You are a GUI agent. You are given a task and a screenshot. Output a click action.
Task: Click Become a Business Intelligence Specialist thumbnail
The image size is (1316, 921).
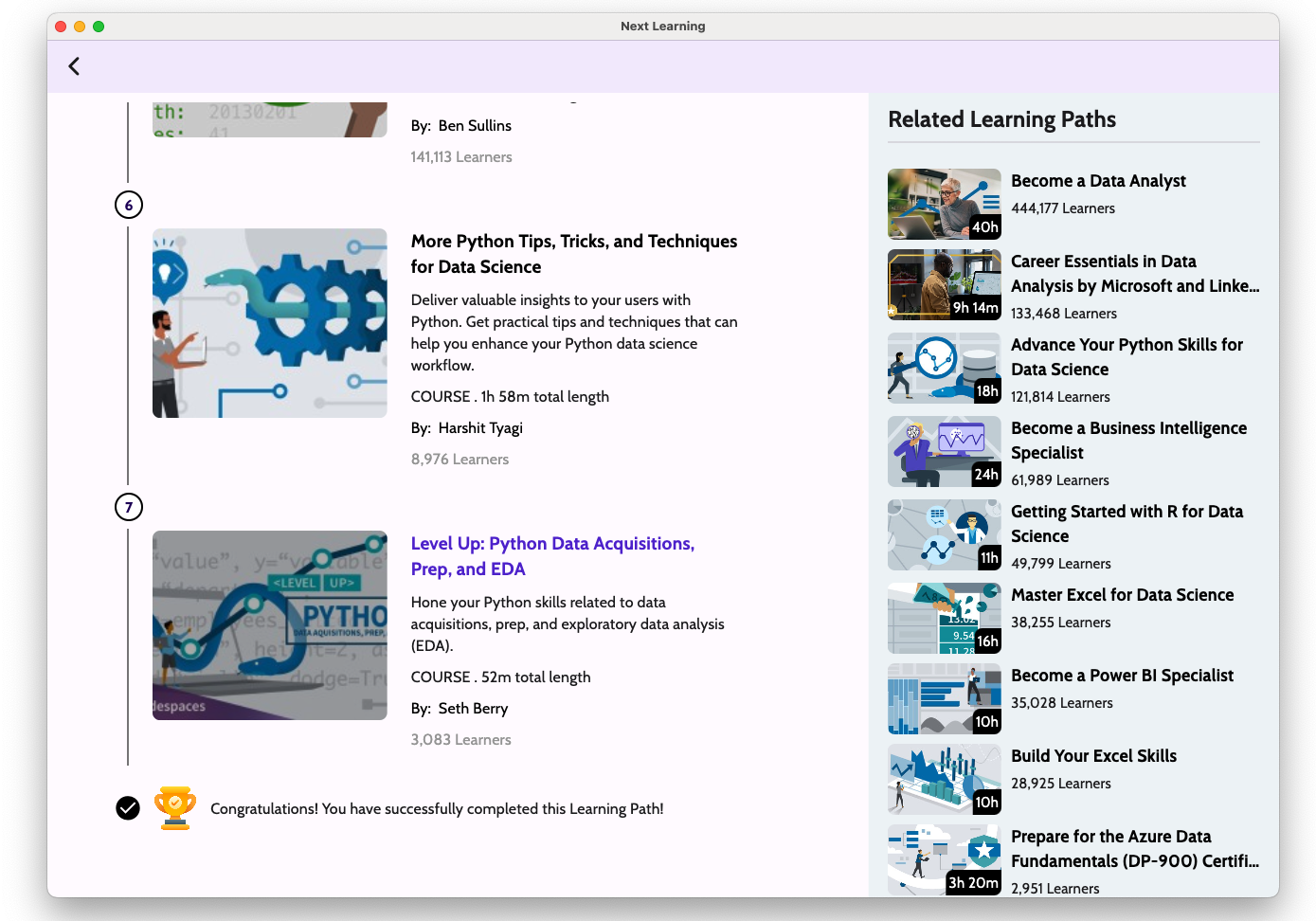point(944,452)
